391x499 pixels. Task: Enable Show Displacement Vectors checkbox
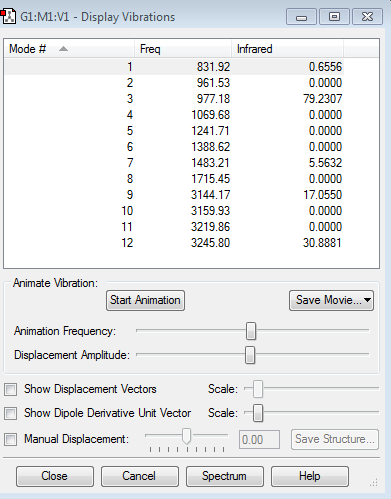click(x=10, y=389)
